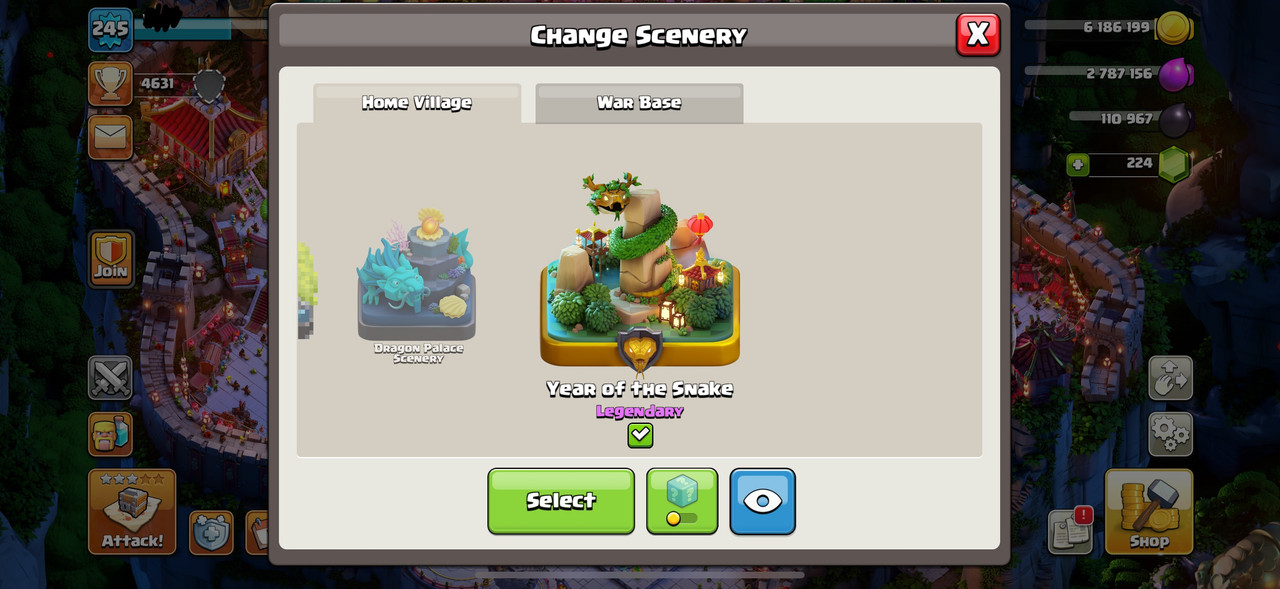Tap the Attack! button
This screenshot has width=1280, height=589.
(132, 511)
